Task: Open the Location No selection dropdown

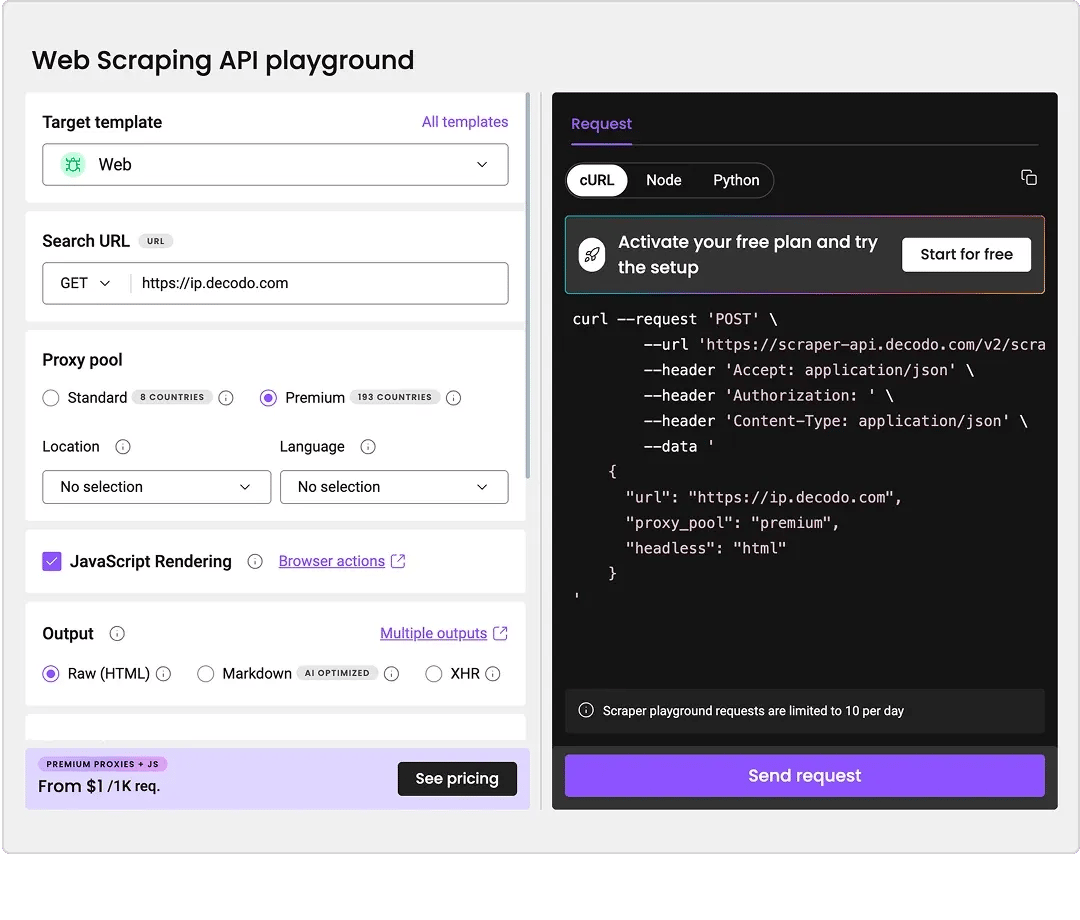Action: [x=156, y=487]
